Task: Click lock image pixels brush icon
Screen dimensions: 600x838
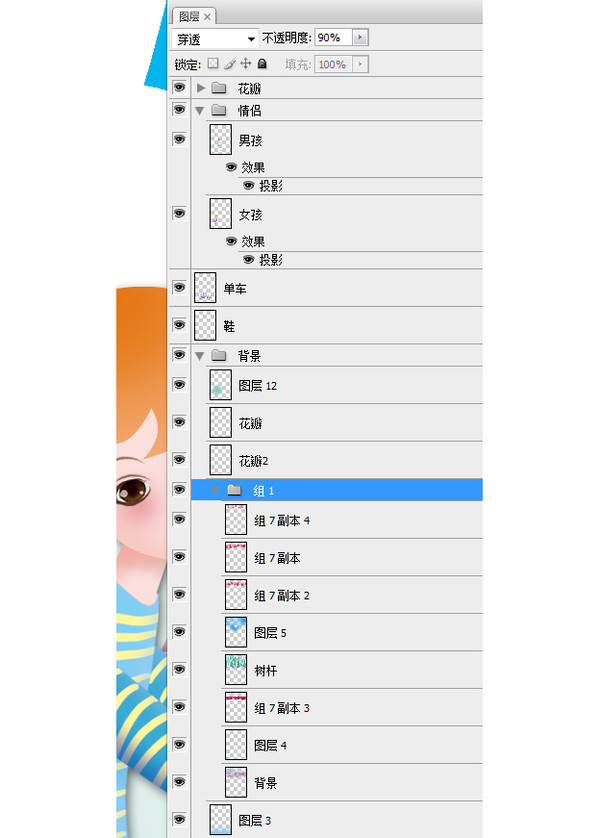Action: tap(229, 64)
